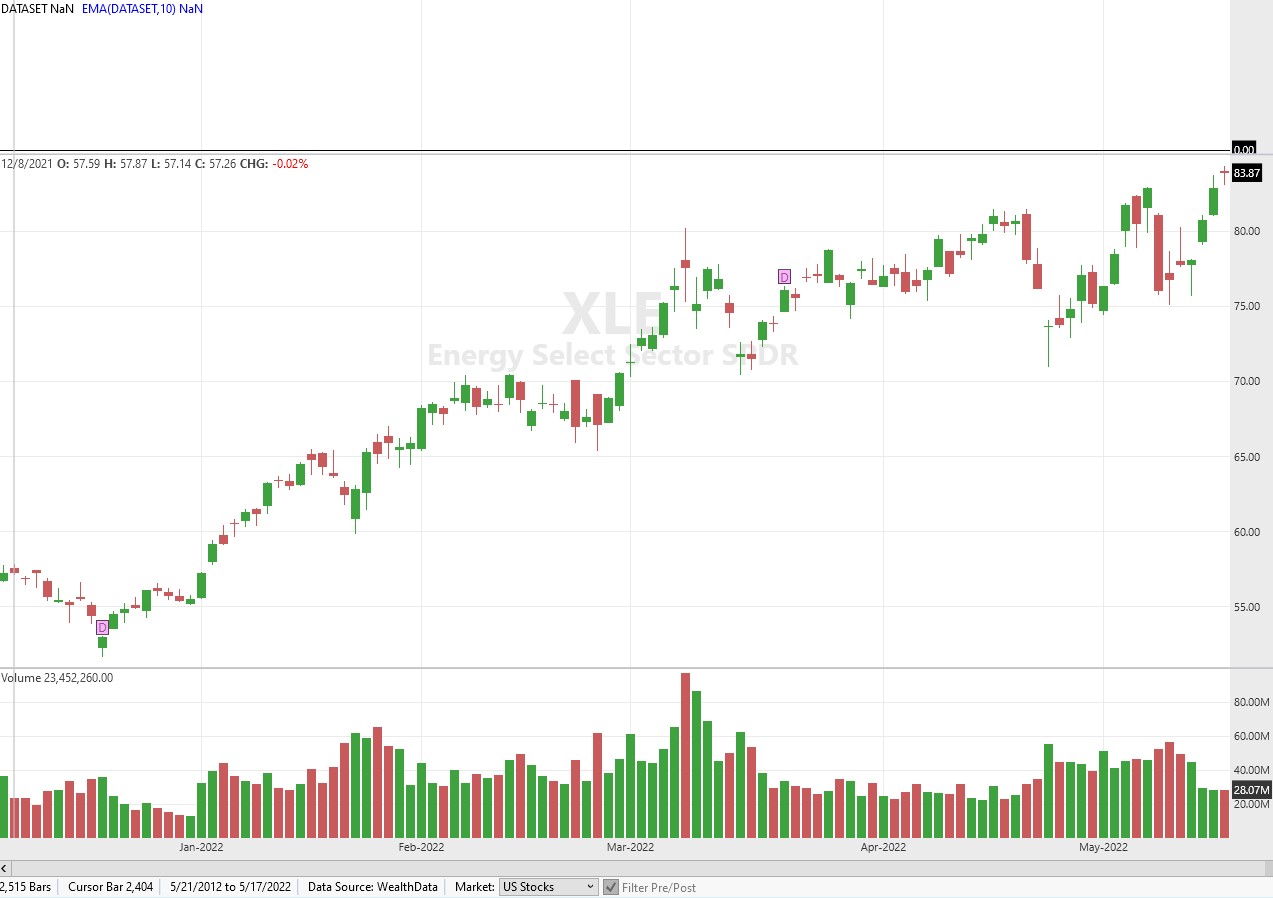Click the dividend marker in late March
This screenshot has width=1273, height=898.
(784, 276)
